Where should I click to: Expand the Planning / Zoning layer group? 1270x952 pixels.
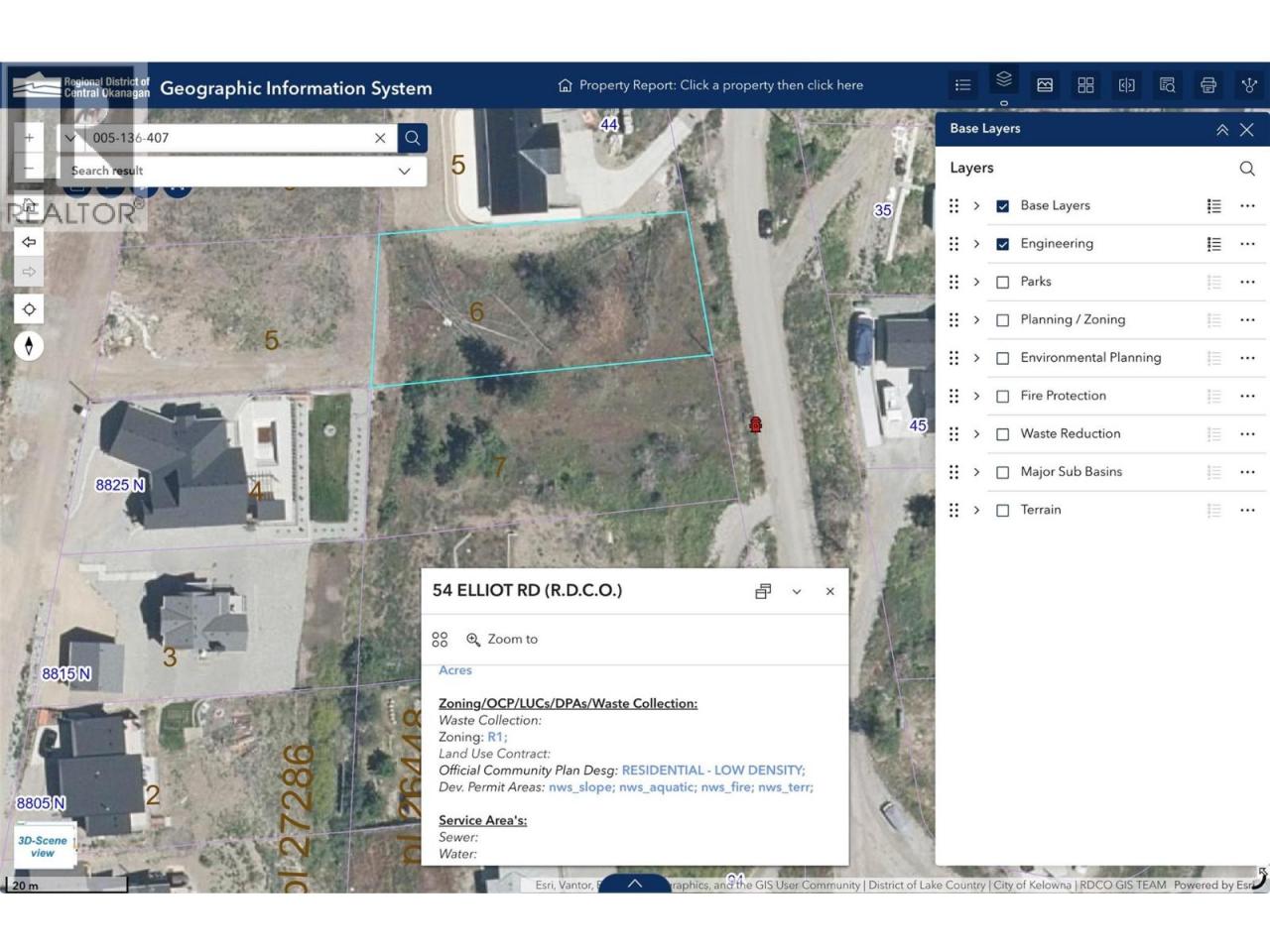(x=976, y=320)
